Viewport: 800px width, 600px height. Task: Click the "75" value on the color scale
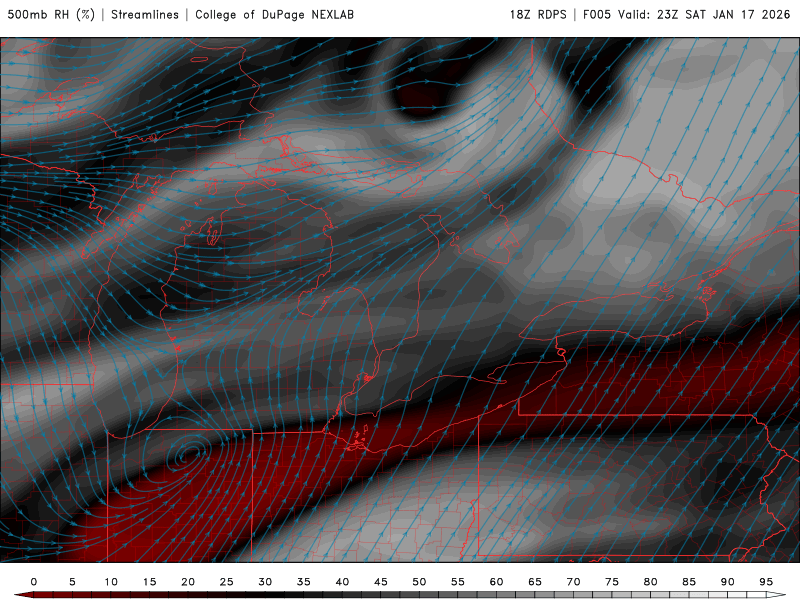coord(612,582)
